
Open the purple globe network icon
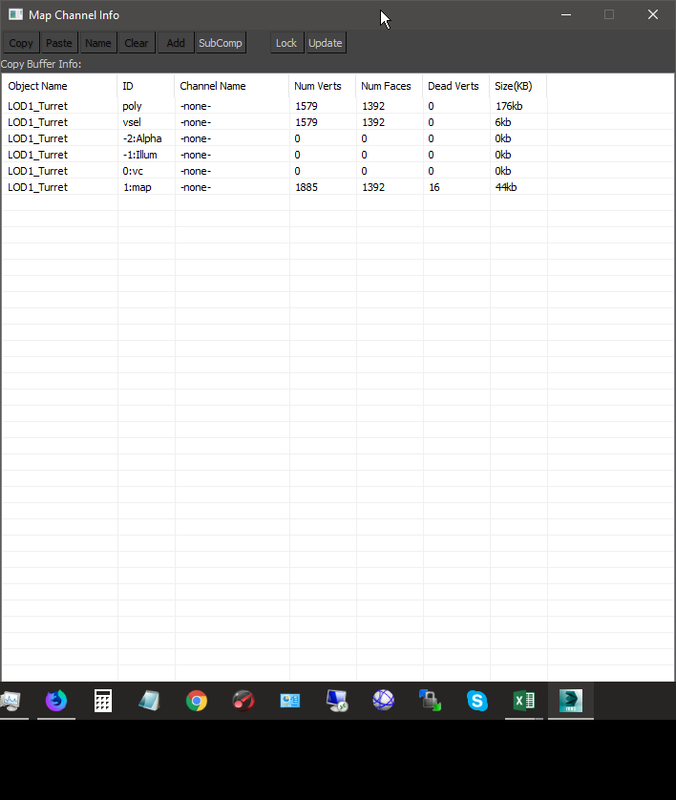click(384, 701)
